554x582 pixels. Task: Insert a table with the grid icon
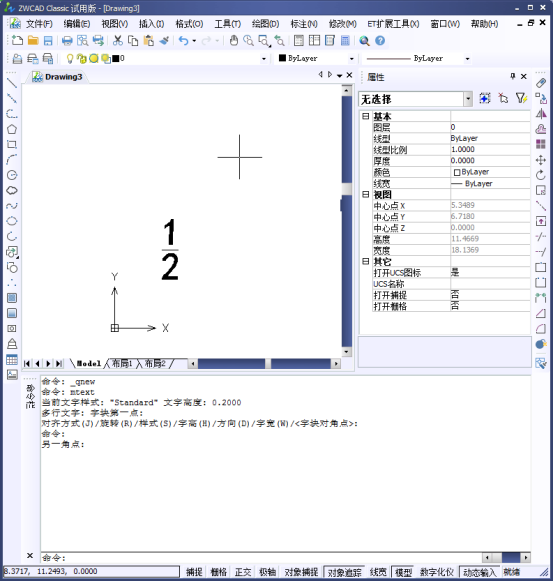tap(12, 359)
